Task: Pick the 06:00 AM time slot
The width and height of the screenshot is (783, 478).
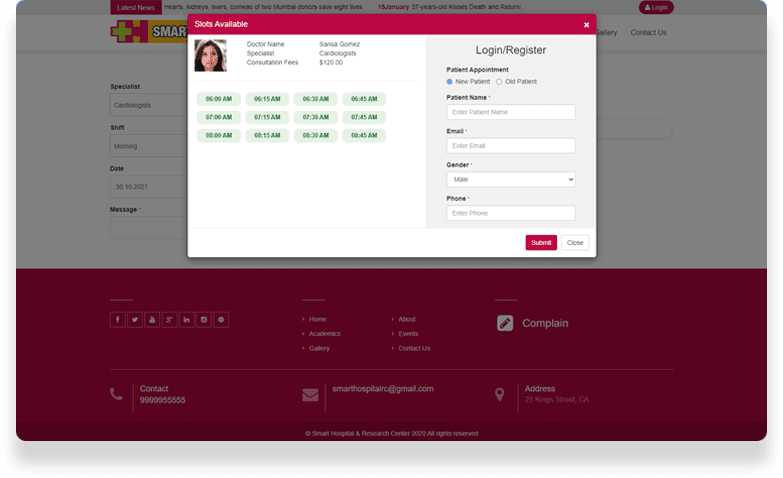Action: point(219,99)
